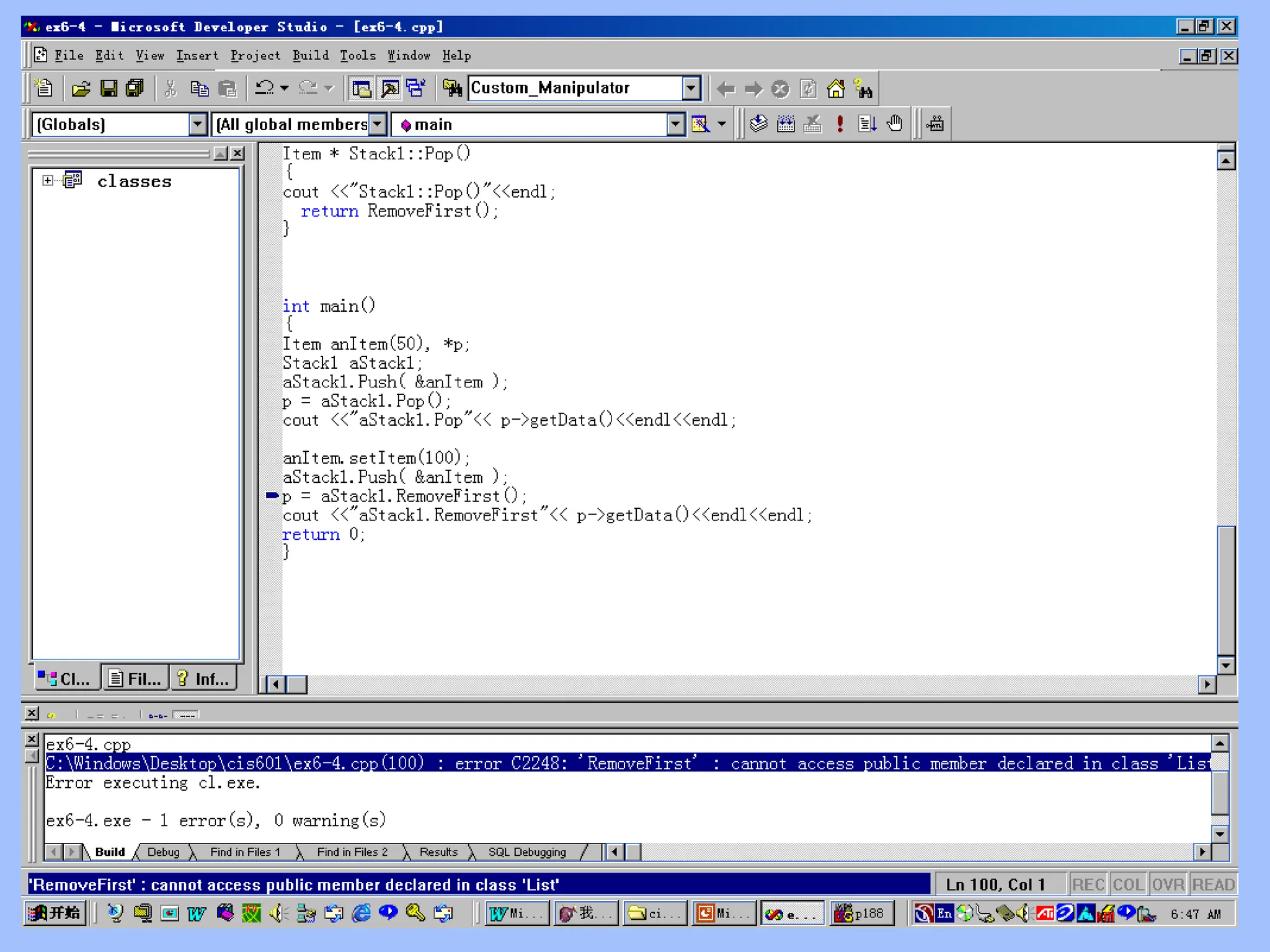The image size is (1270, 952).
Task: Click the Stop Build icon
Action: point(813,124)
